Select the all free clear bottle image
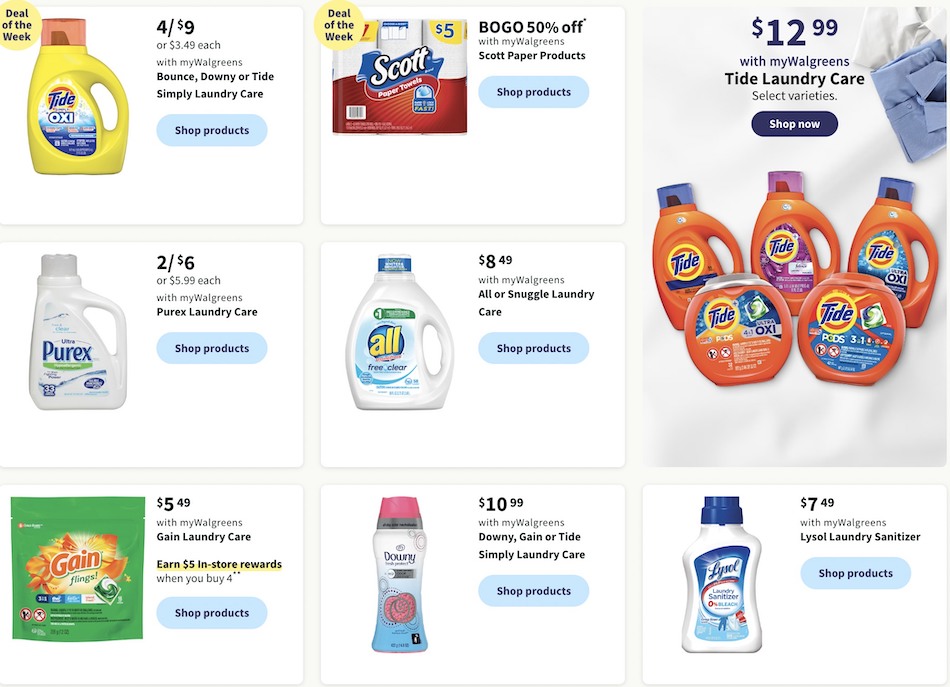 point(399,331)
